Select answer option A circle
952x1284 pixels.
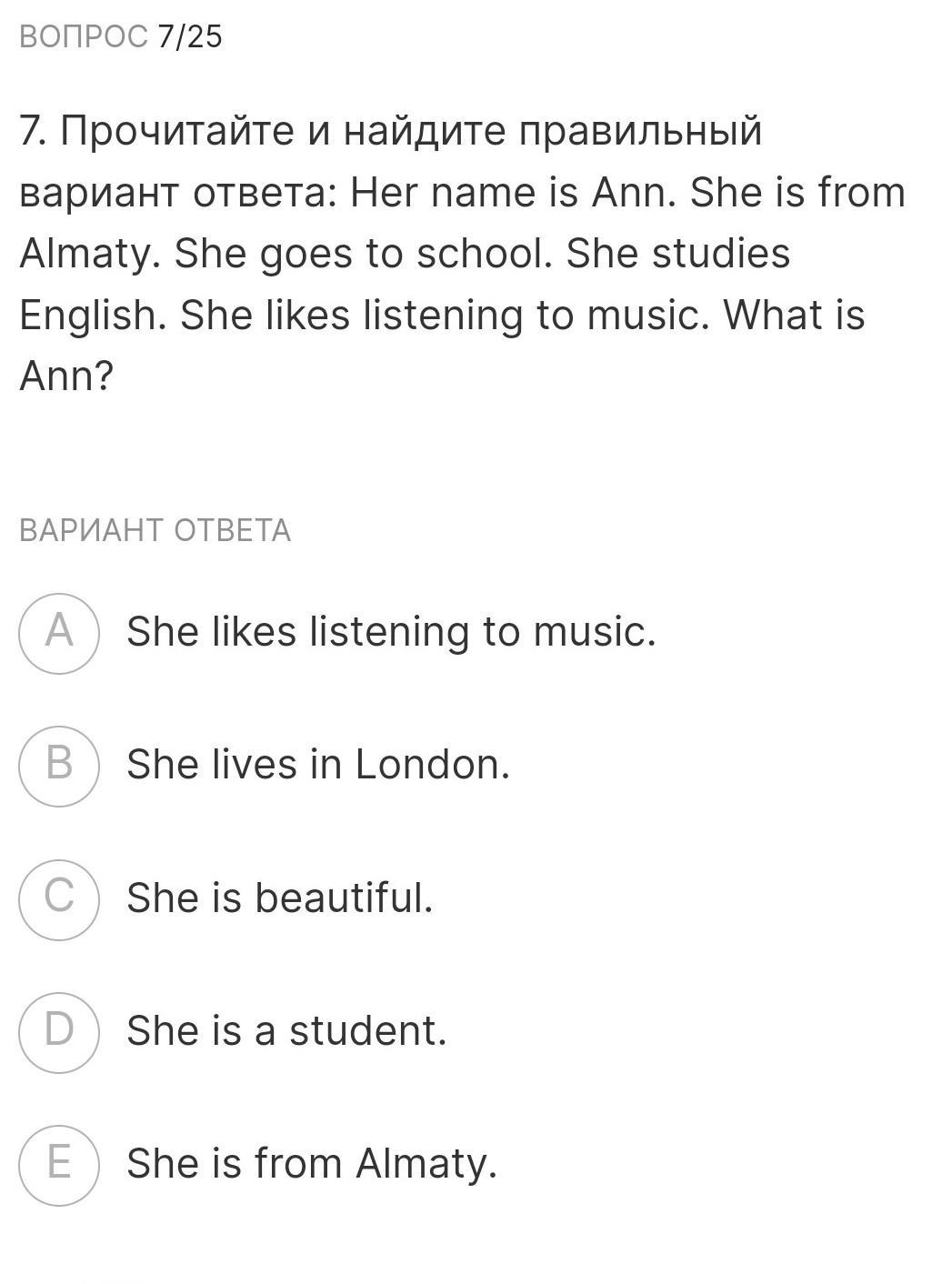point(59,633)
